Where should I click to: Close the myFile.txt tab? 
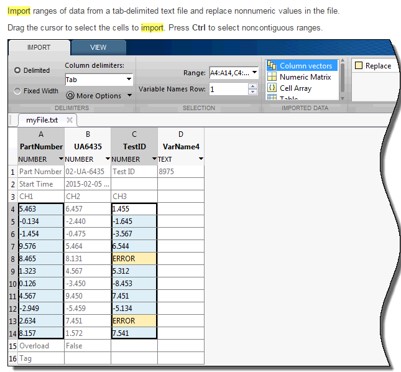[x=69, y=120]
